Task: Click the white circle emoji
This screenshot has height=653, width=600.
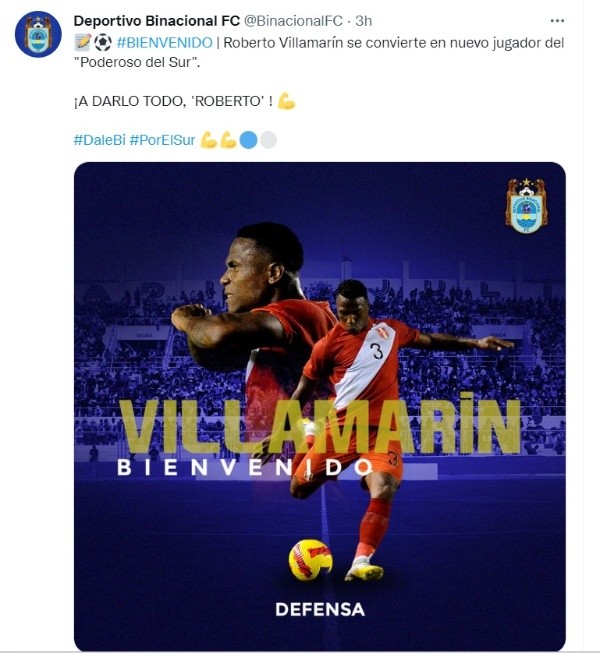Action: pyautogui.click(x=268, y=140)
